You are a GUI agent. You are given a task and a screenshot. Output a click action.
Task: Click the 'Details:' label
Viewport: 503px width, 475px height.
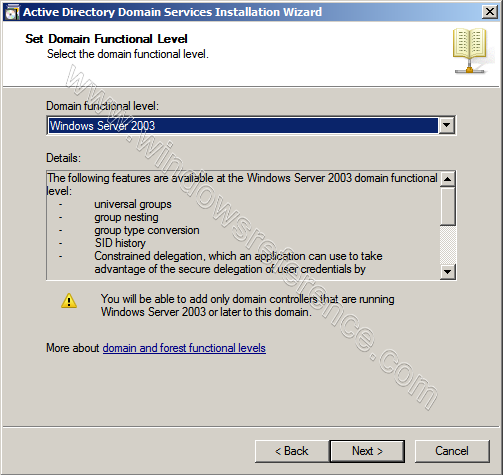coord(63,158)
